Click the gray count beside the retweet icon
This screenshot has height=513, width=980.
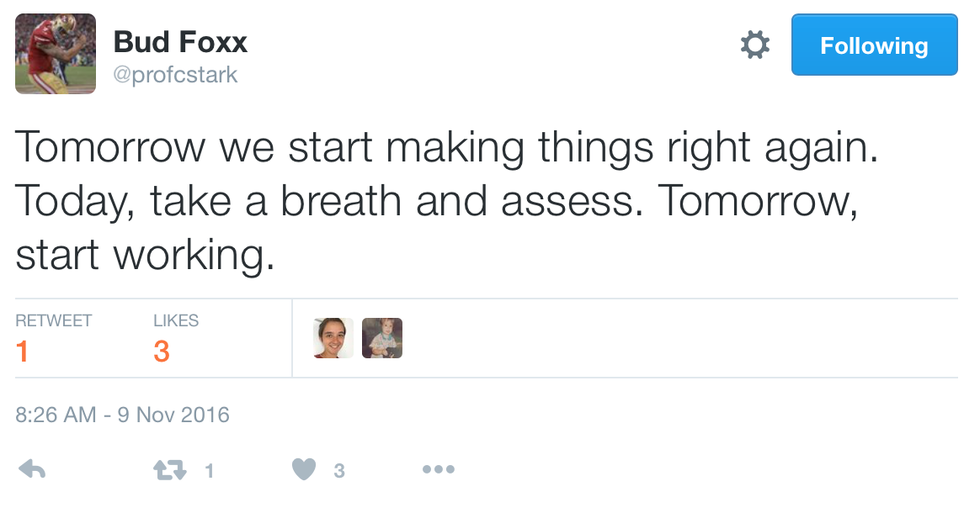point(209,470)
